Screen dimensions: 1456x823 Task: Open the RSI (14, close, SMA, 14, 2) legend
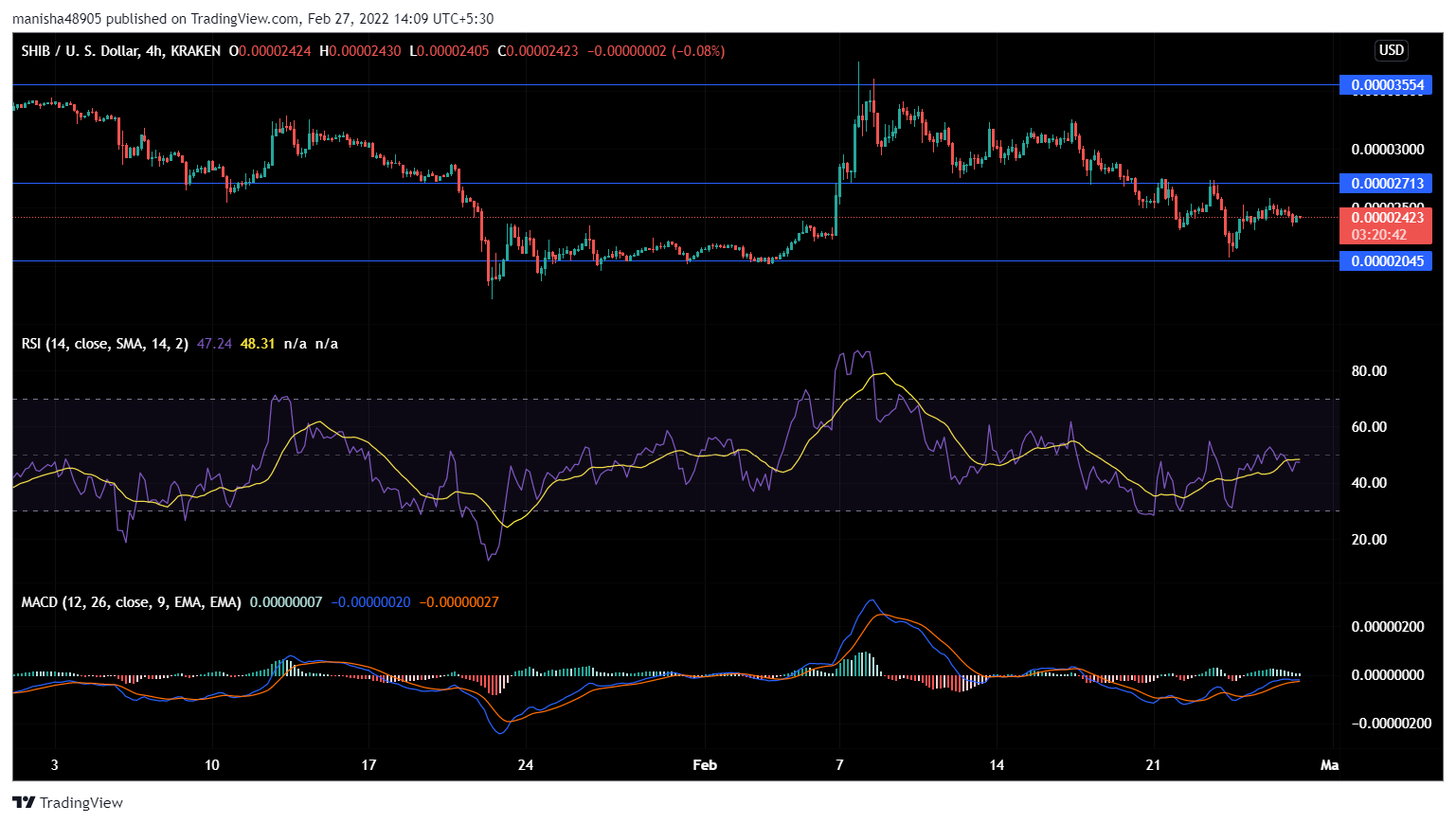[x=105, y=344]
